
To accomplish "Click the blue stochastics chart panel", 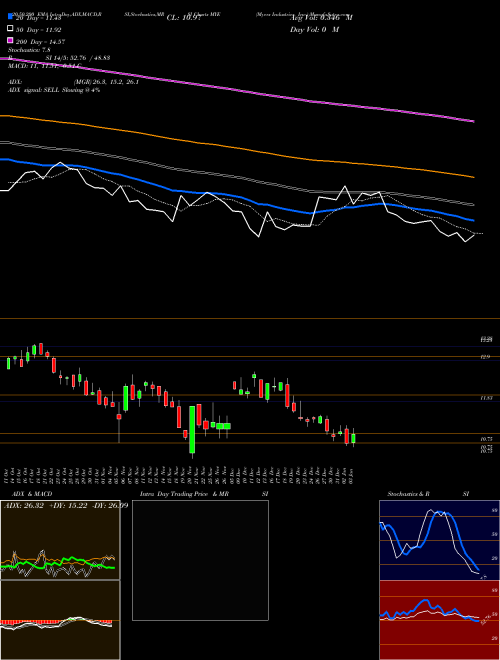I will point(439,540).
